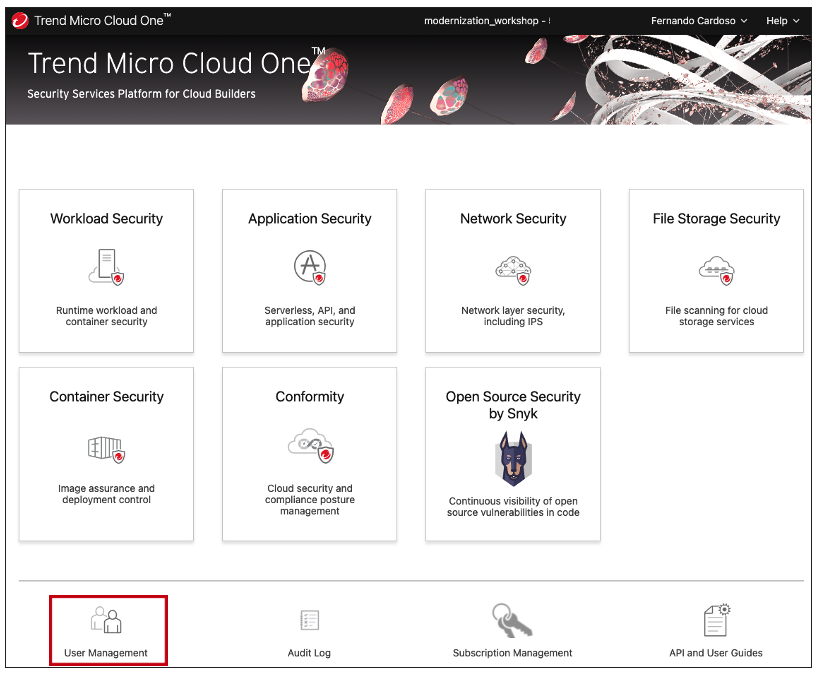Click 'Image assurance and deployment control' text
817x675 pixels.
pos(106,494)
